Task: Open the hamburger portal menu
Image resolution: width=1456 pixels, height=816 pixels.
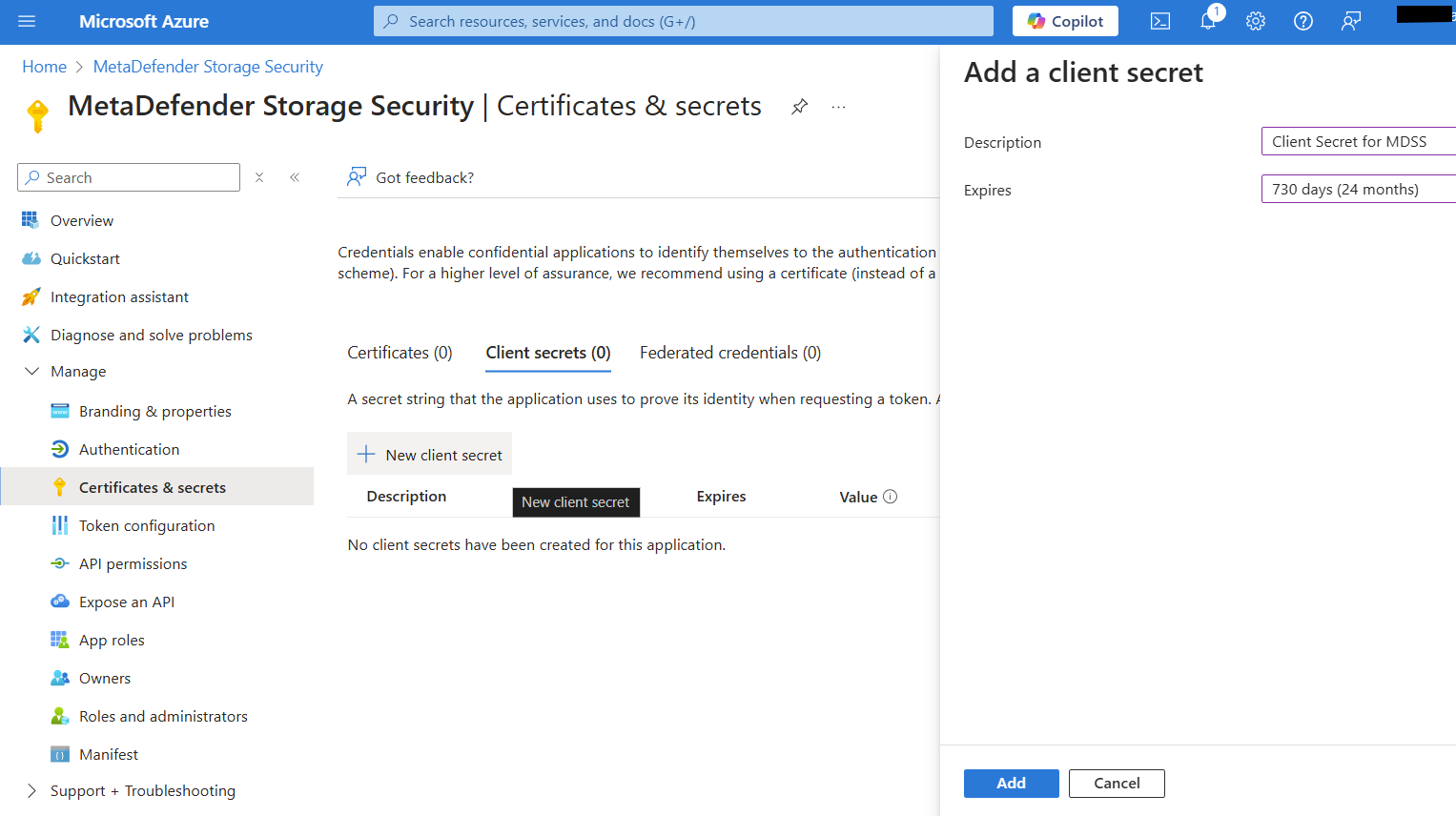Action: point(27,21)
